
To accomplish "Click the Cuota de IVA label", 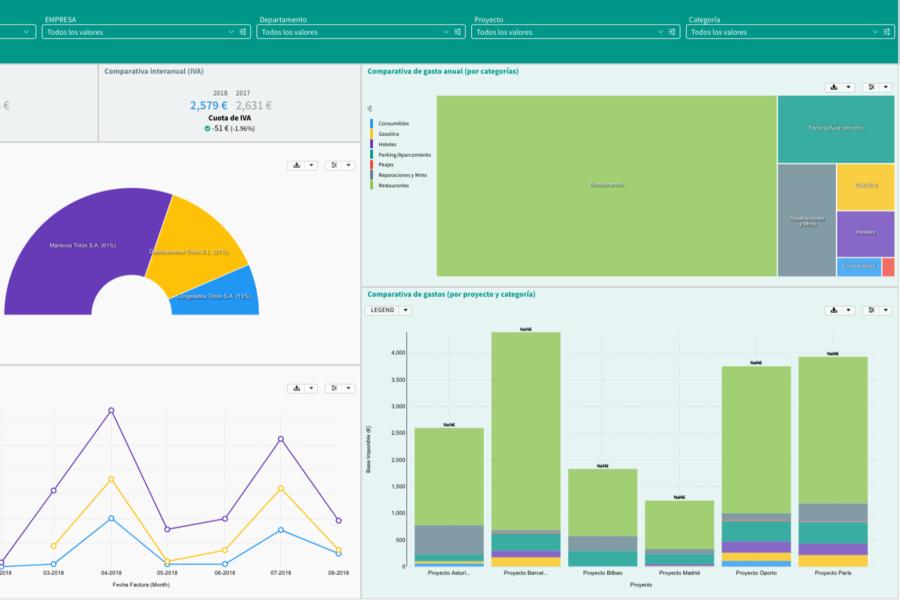I will pos(230,118).
